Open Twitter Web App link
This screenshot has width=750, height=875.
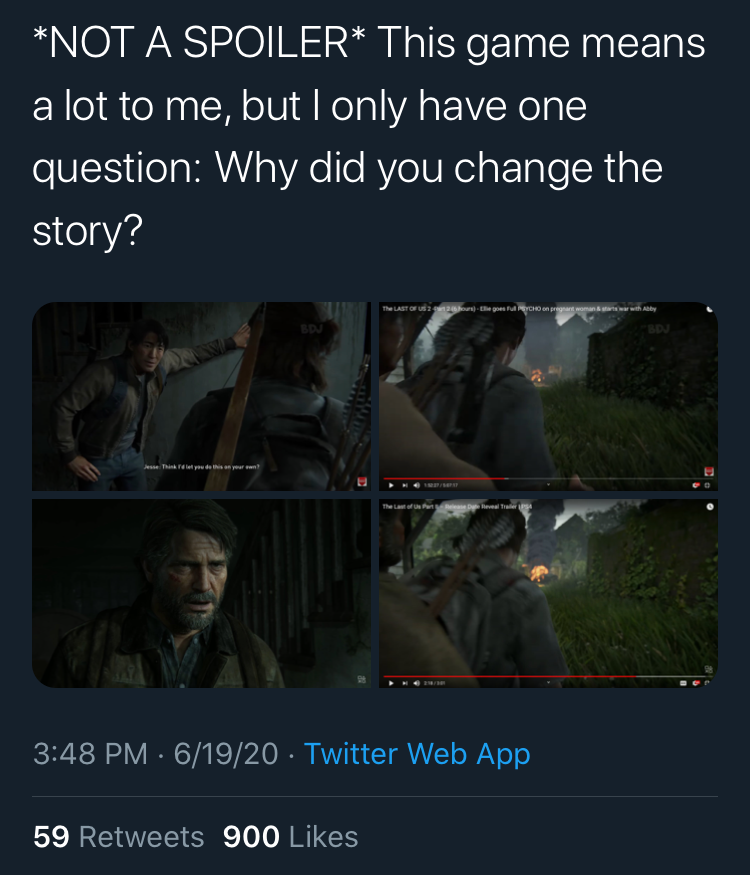point(417,754)
